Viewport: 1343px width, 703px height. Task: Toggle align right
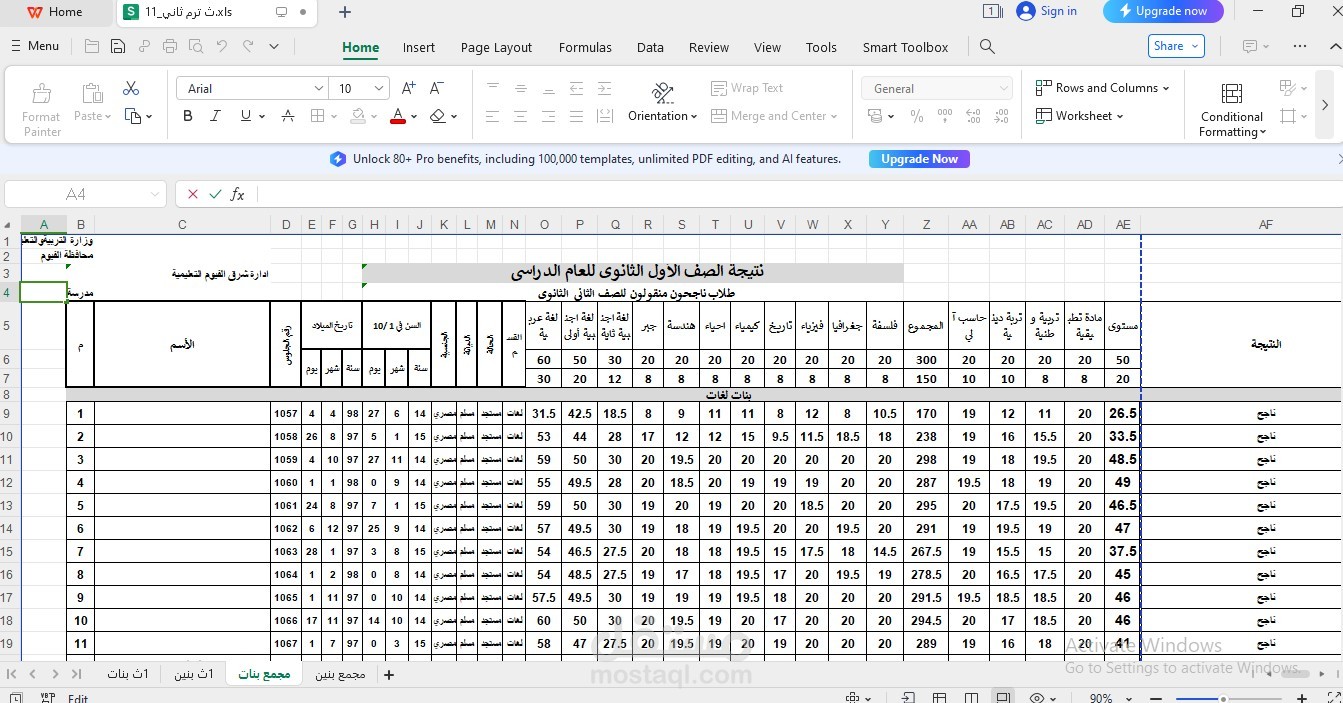pos(548,116)
